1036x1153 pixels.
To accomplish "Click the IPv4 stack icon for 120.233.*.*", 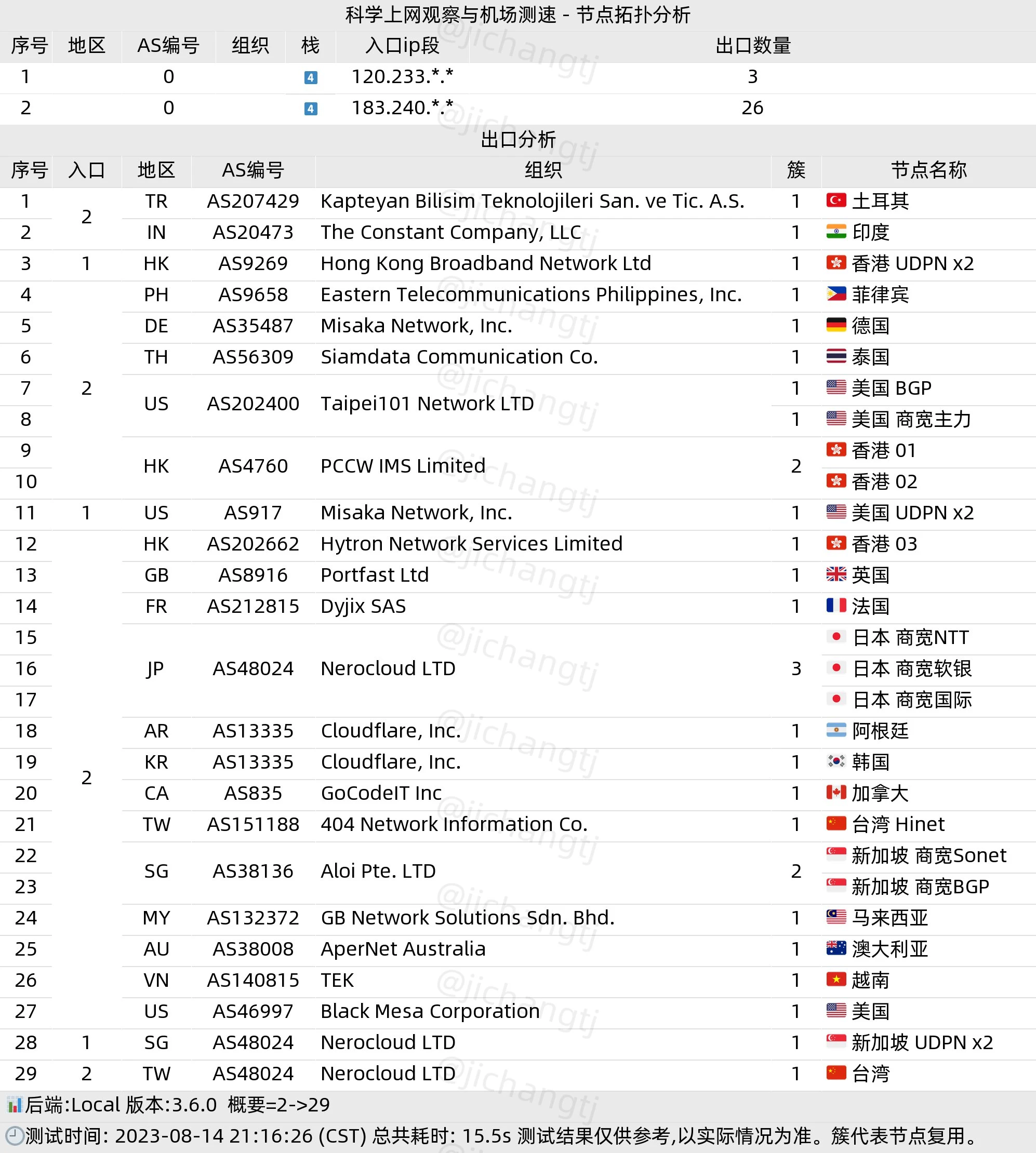I will [x=310, y=77].
